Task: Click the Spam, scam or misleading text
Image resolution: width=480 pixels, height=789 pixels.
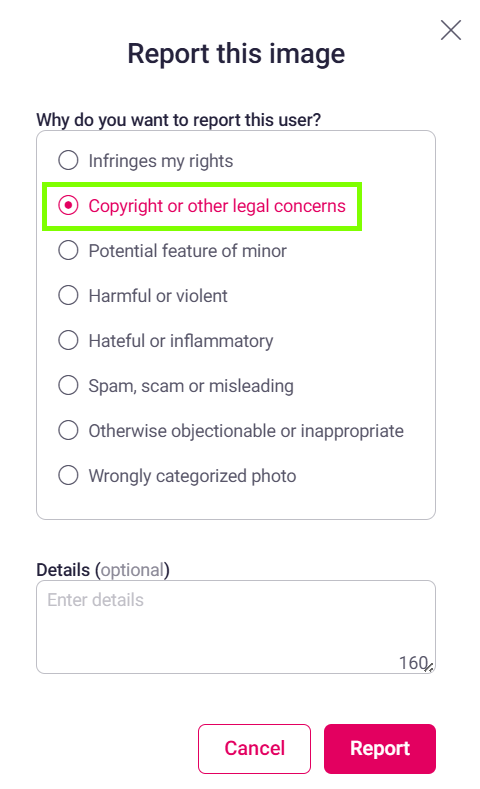Action: pos(191,386)
